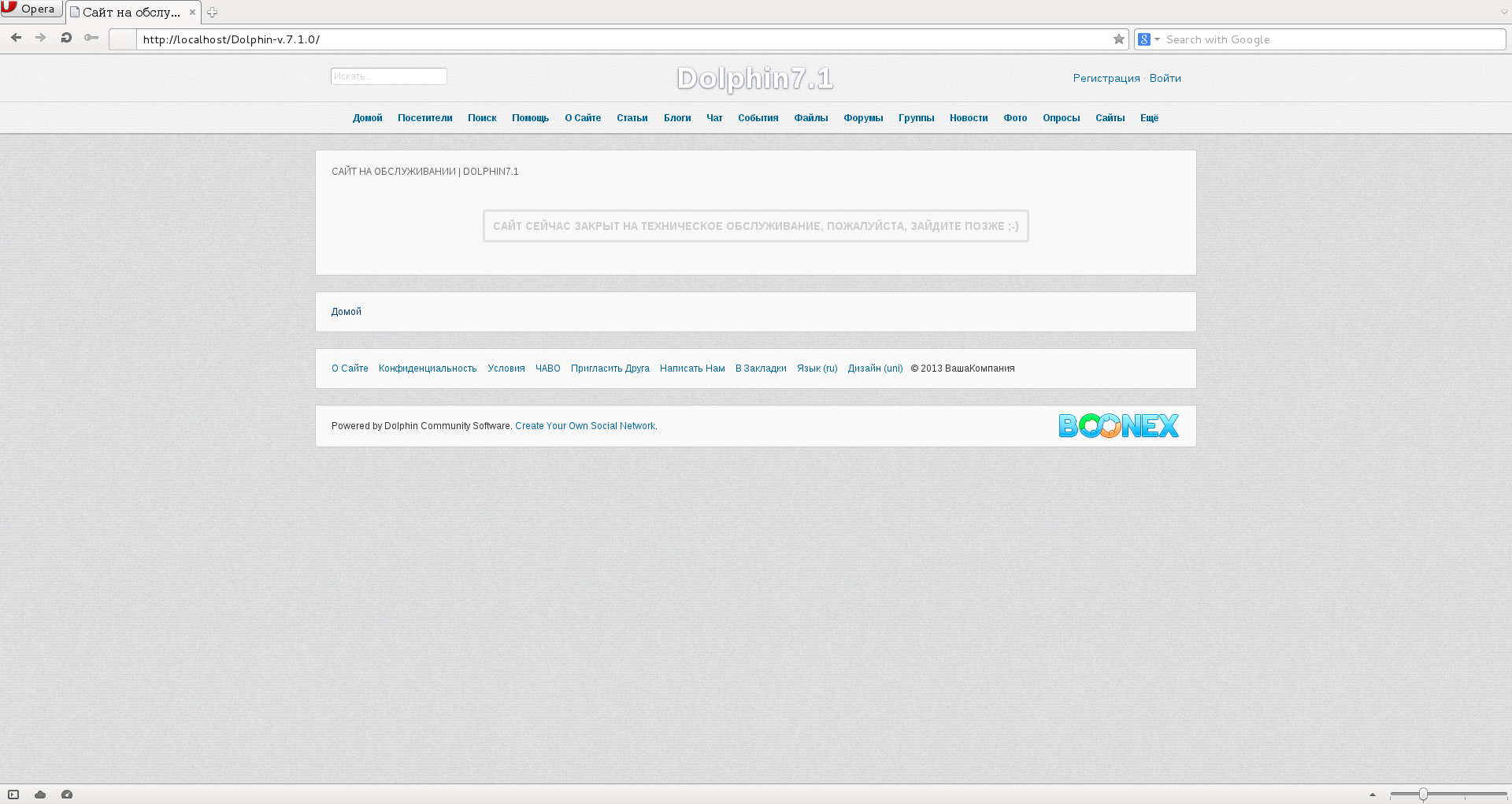Click the Искать search input field
This screenshot has width=1512, height=804.
pyautogui.click(x=388, y=76)
